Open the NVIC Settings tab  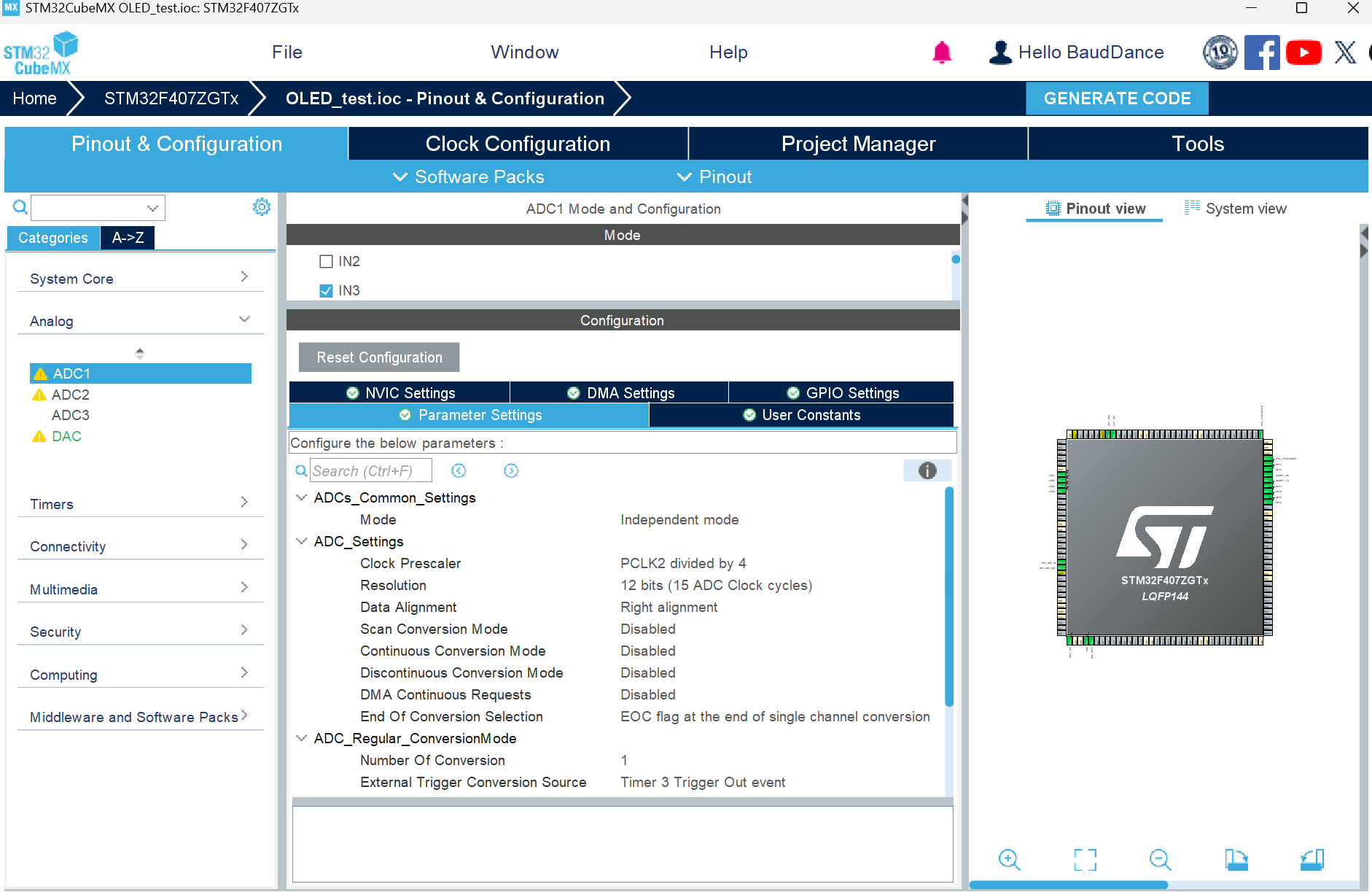pyautogui.click(x=399, y=392)
